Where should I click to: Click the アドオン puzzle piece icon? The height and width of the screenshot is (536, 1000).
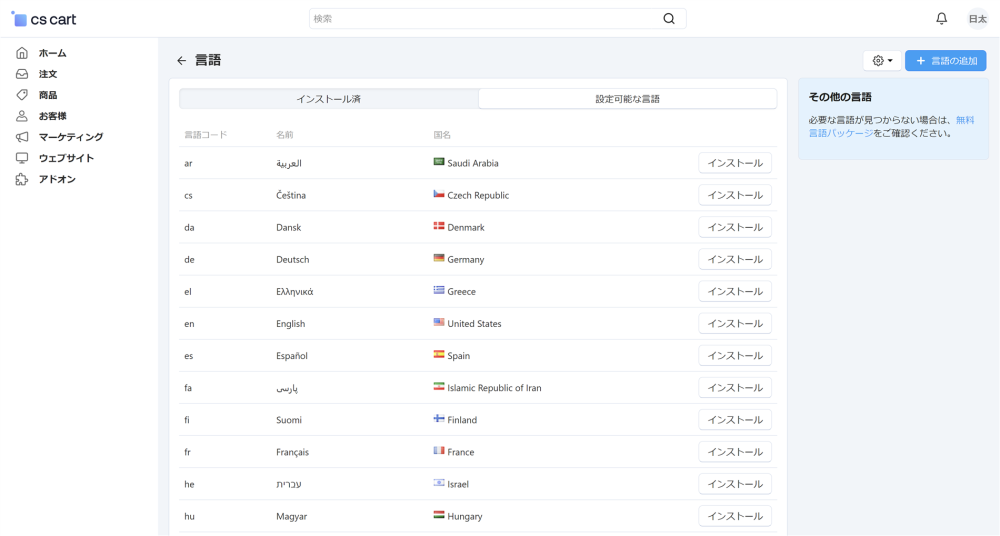pos(22,179)
